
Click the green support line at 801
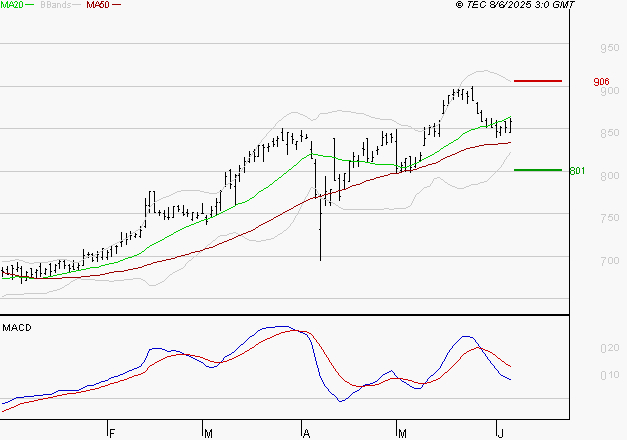(x=538, y=170)
